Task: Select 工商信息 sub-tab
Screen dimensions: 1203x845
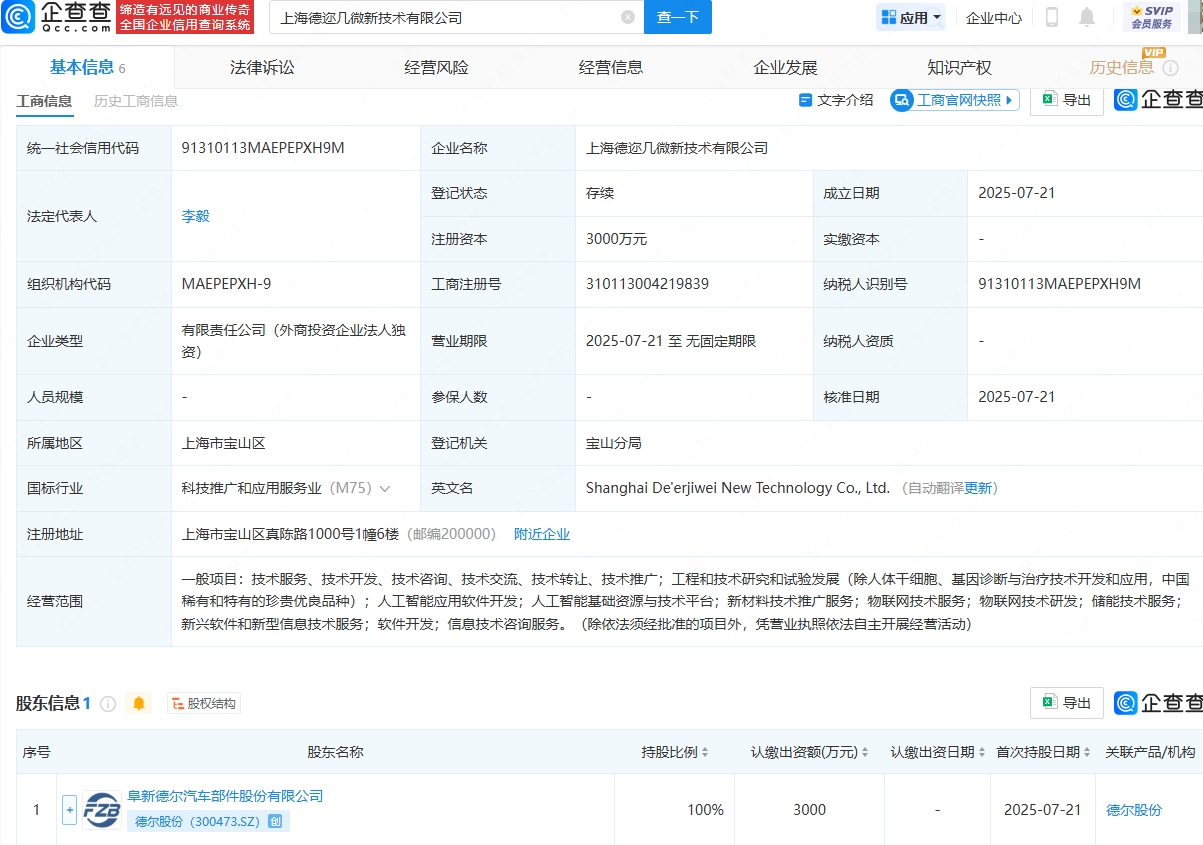Action: tap(44, 101)
